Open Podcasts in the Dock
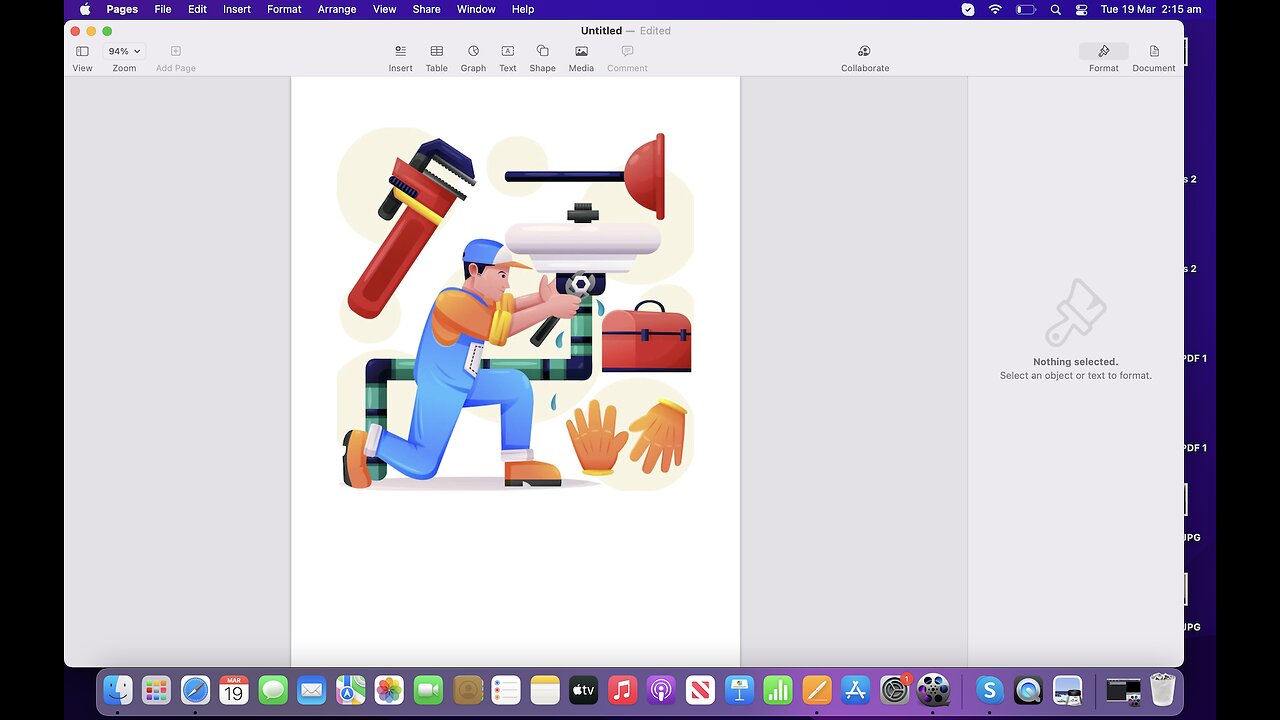The width and height of the screenshot is (1280, 720). pos(661,690)
